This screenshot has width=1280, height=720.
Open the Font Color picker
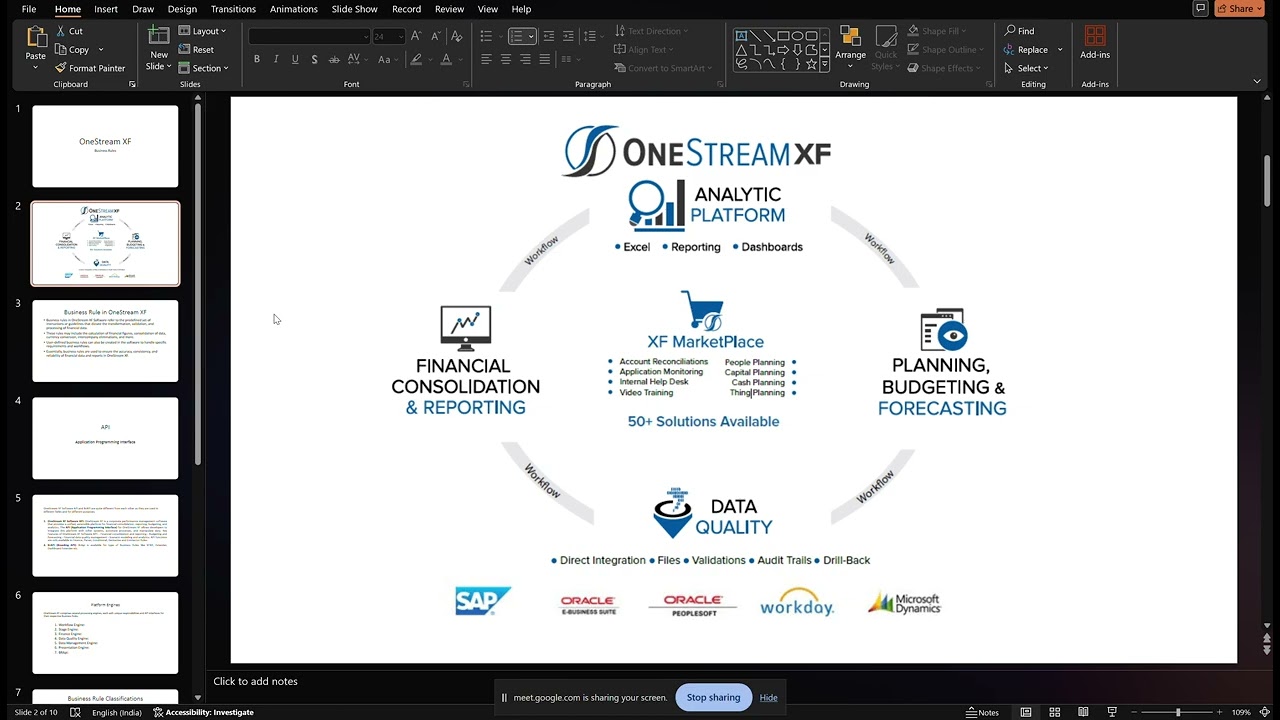pyautogui.click(x=446, y=59)
